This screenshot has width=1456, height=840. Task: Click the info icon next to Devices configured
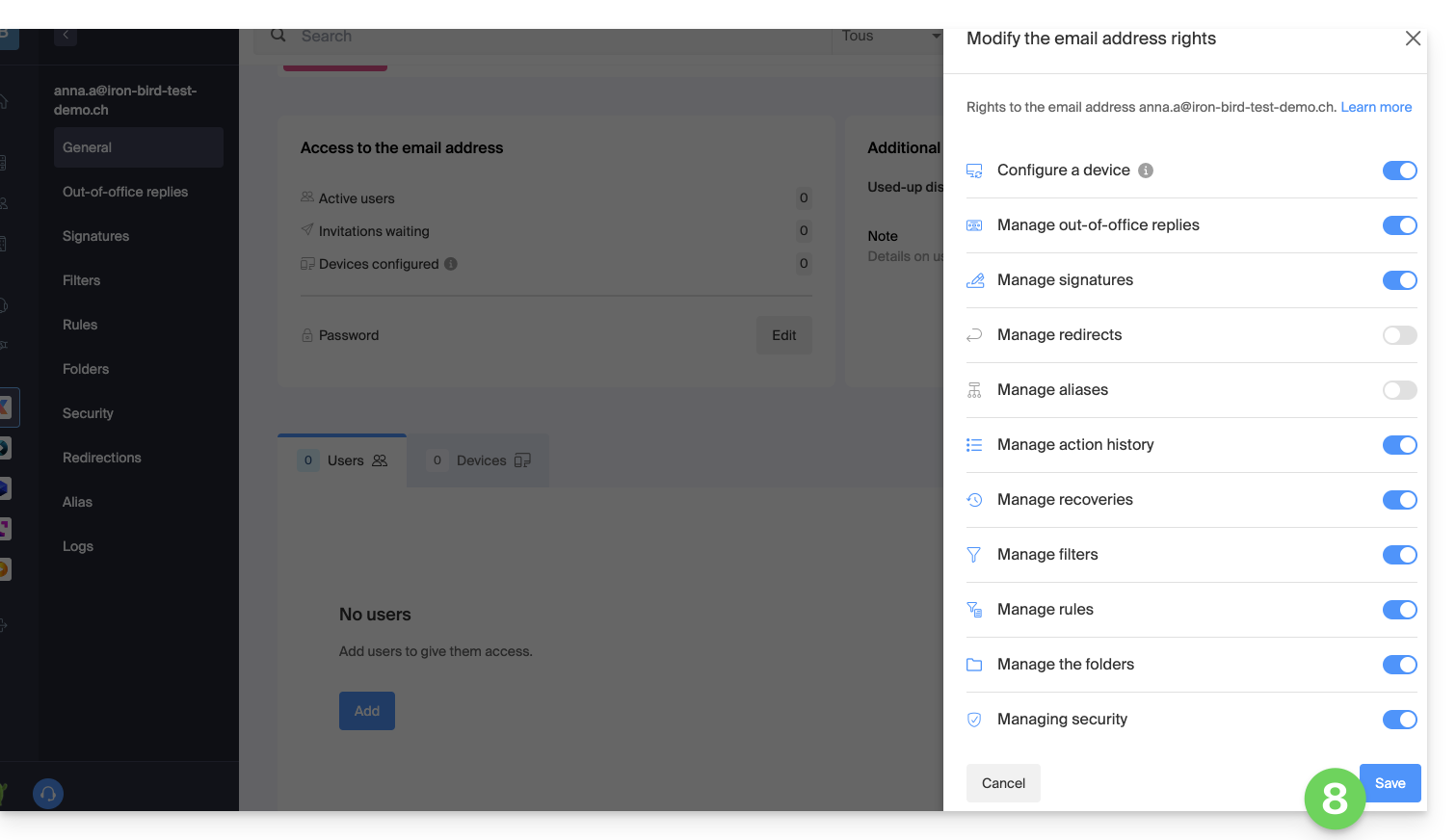451,264
